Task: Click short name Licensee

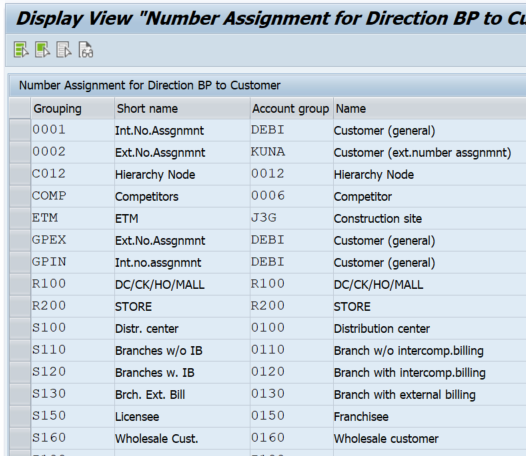Action: coord(182,416)
